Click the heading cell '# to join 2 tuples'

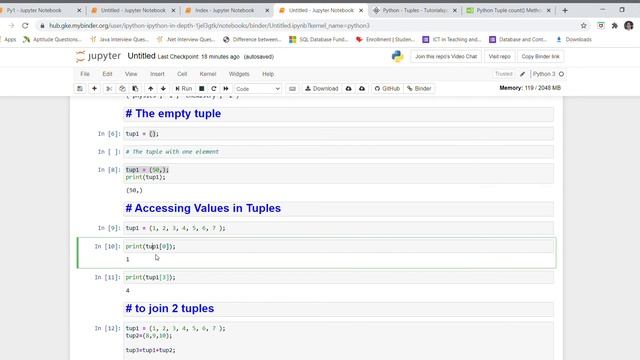point(338,309)
